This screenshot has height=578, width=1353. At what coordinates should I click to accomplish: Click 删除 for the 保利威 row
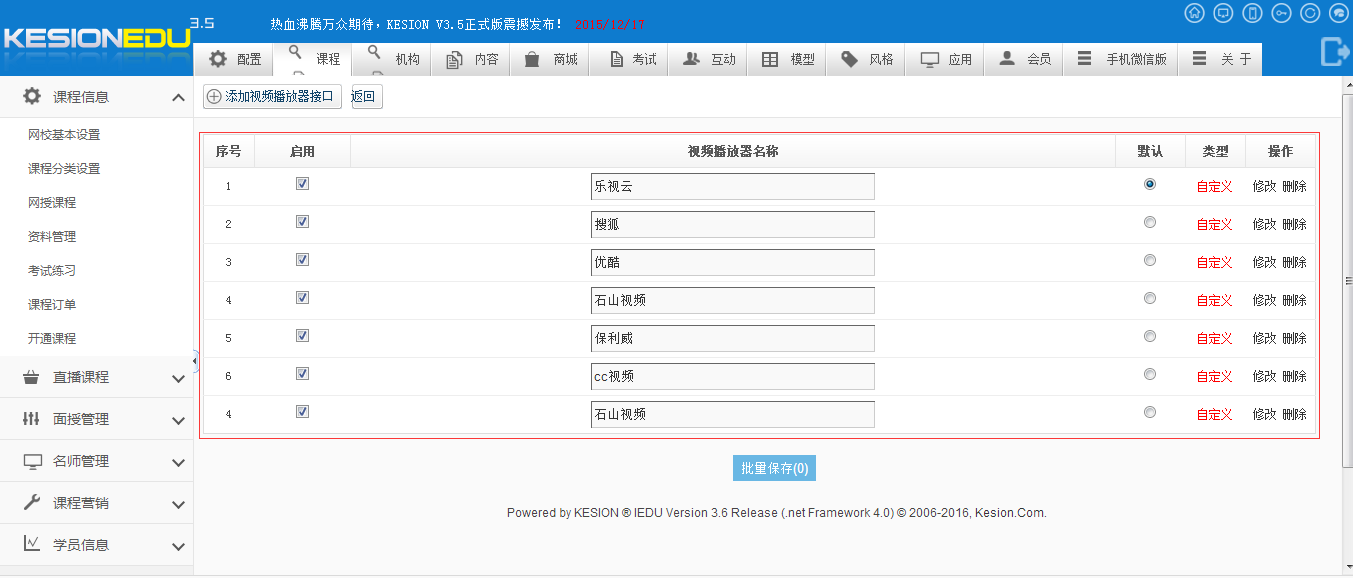(1294, 338)
